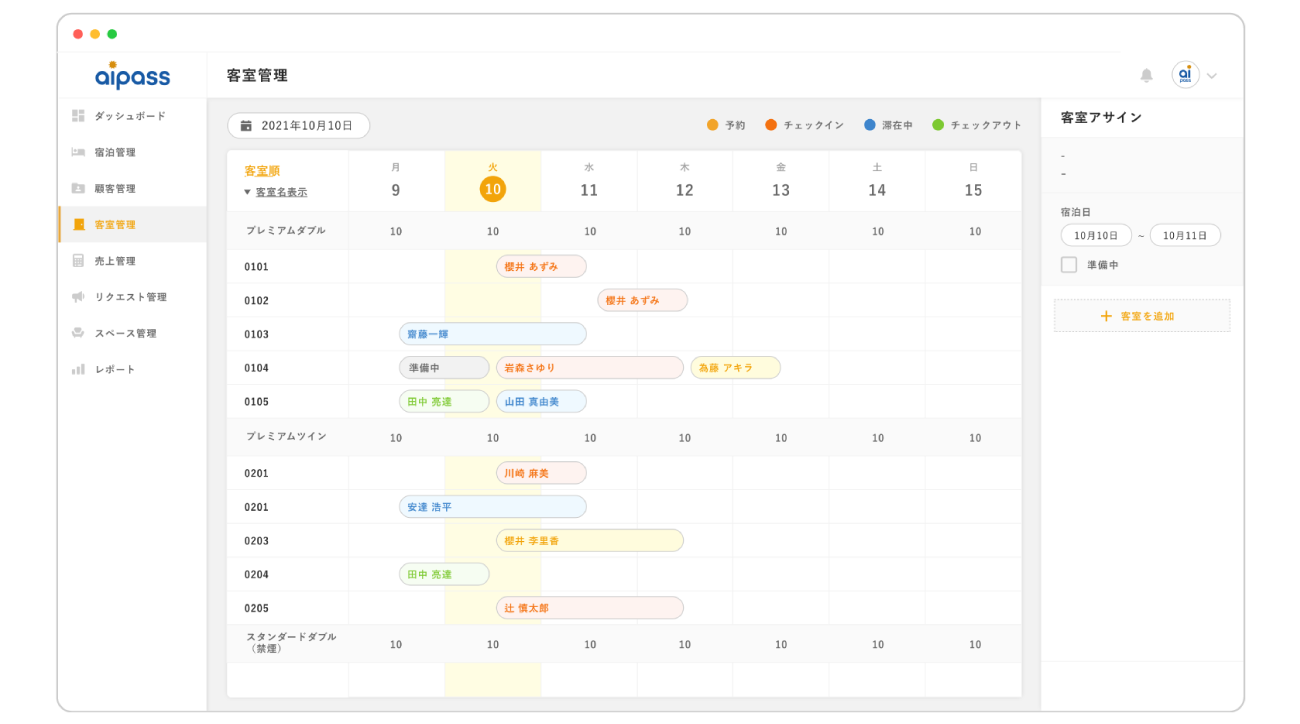This screenshot has width=1300, height=724.
Task: Click the 客室順 sort link
Action: [262, 171]
